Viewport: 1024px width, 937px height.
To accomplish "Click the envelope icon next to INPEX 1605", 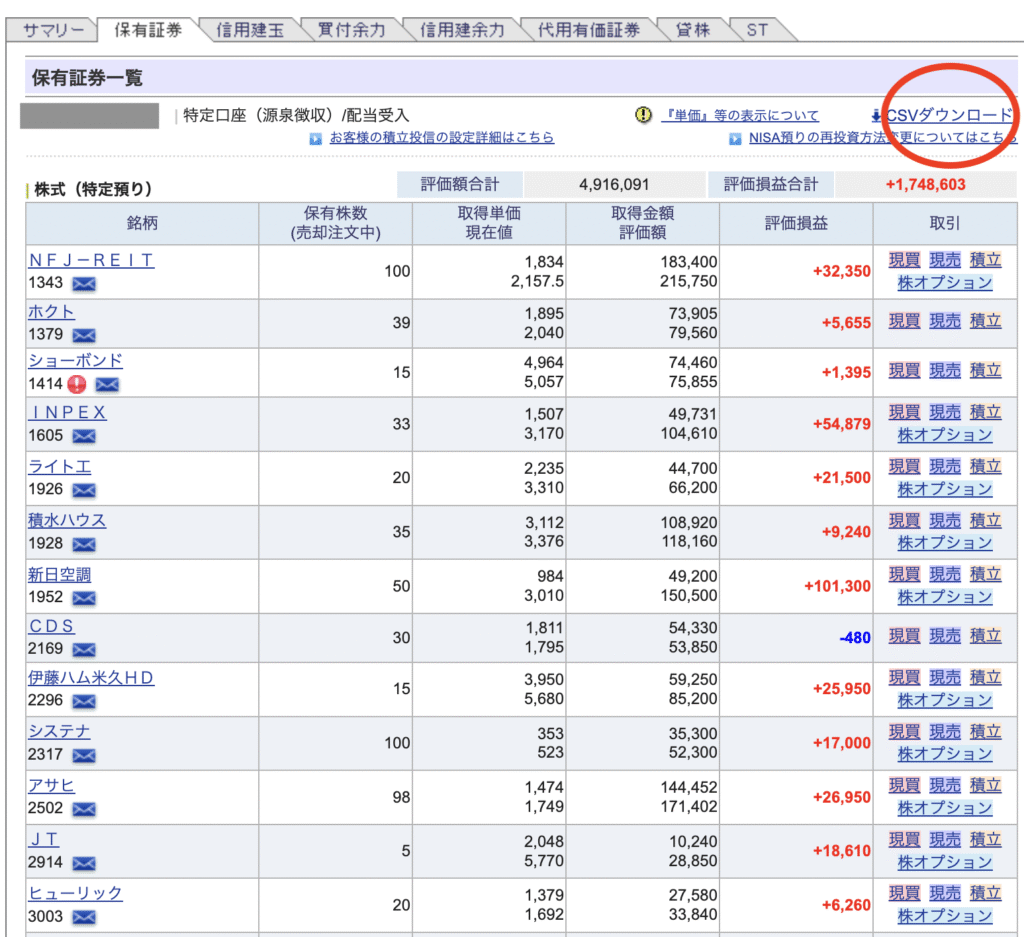I will pyautogui.click(x=84, y=436).
